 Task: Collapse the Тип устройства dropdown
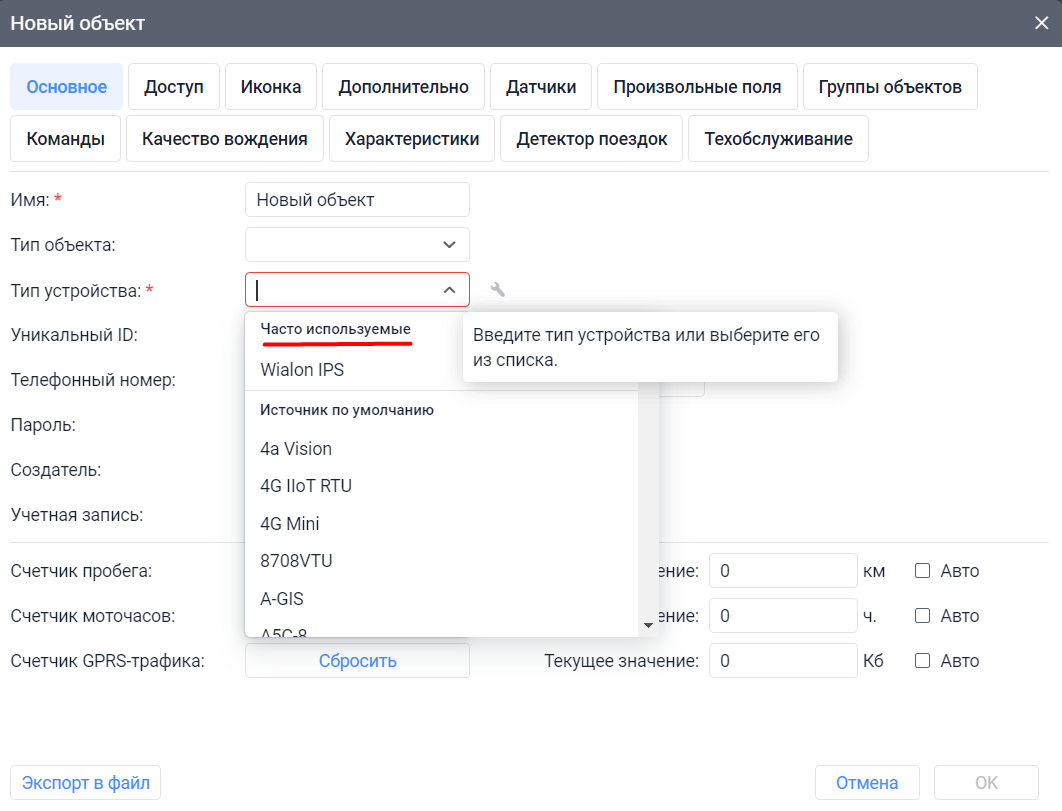[x=449, y=289]
